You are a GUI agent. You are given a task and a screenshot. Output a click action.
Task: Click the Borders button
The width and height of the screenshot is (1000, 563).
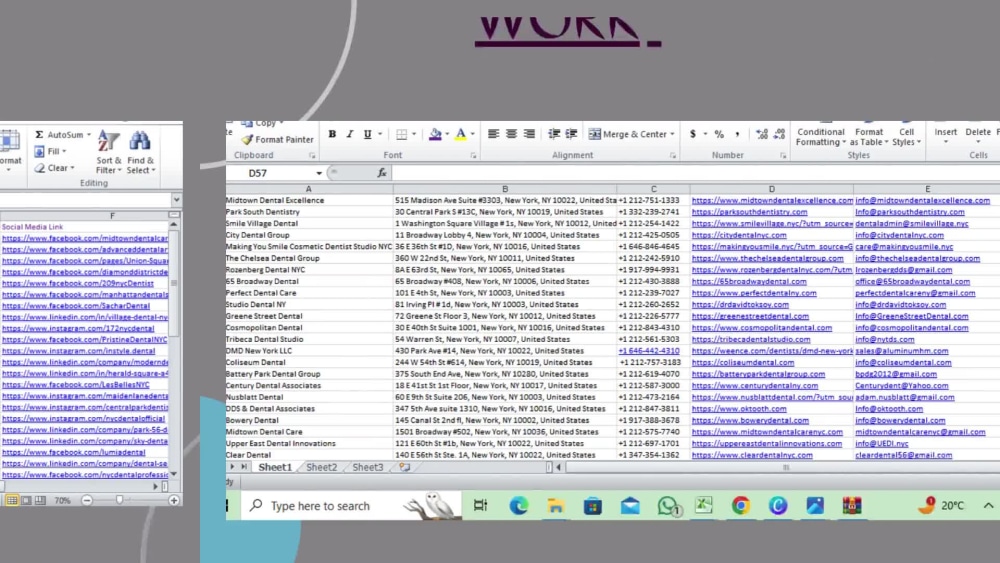tap(401, 134)
